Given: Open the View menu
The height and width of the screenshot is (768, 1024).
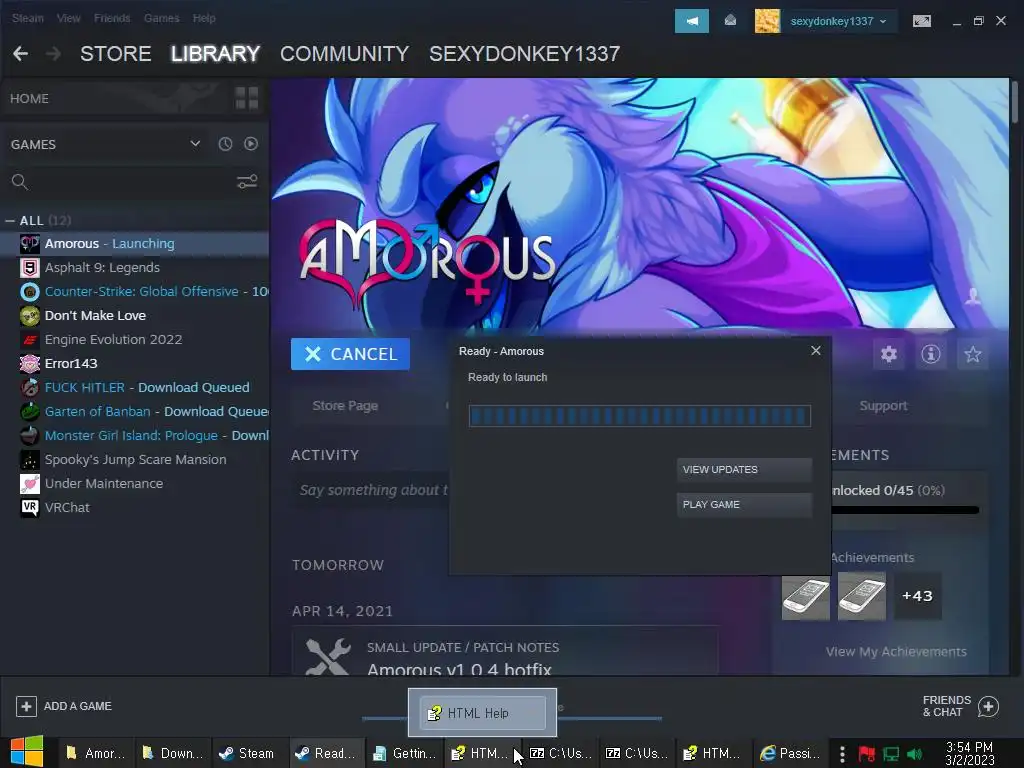Looking at the screenshot, I should (x=69, y=18).
